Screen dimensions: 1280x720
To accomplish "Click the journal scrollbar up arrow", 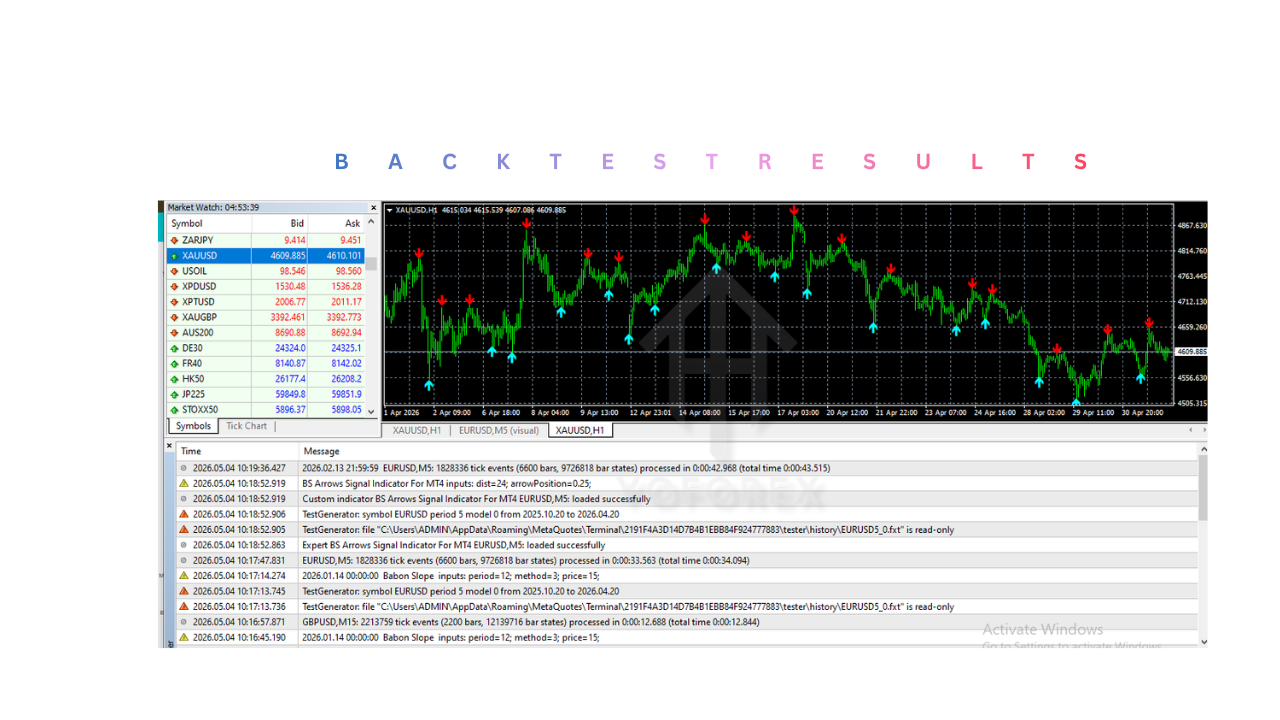I will click(x=1203, y=450).
